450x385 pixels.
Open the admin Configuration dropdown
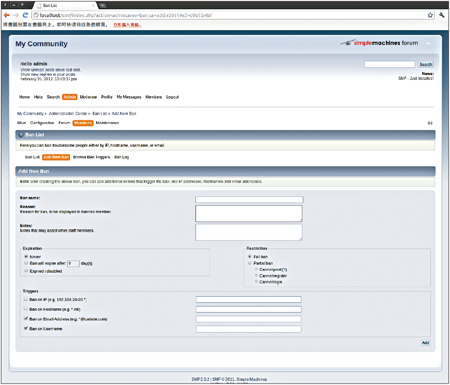[x=42, y=123]
